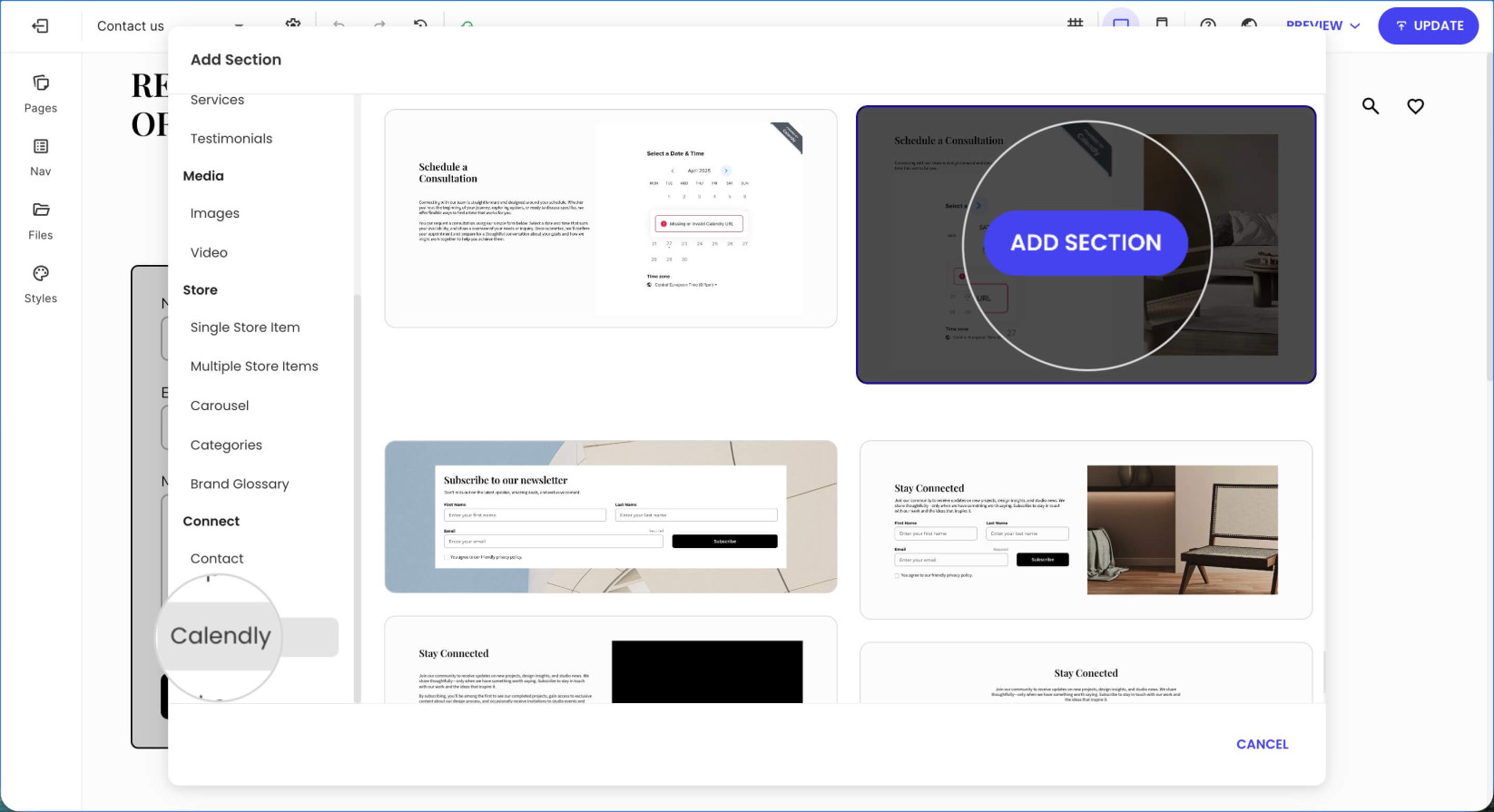Open the Styles panel
1494x812 pixels.
tap(41, 285)
